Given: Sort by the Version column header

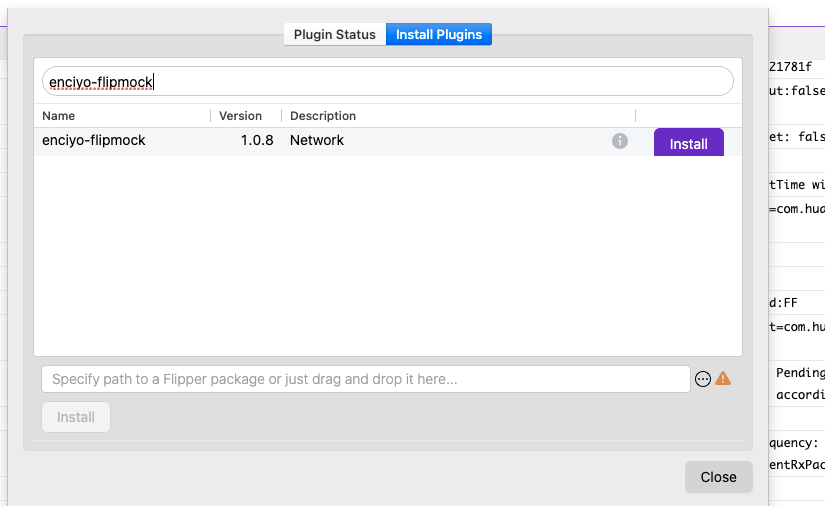Looking at the screenshot, I should point(240,116).
